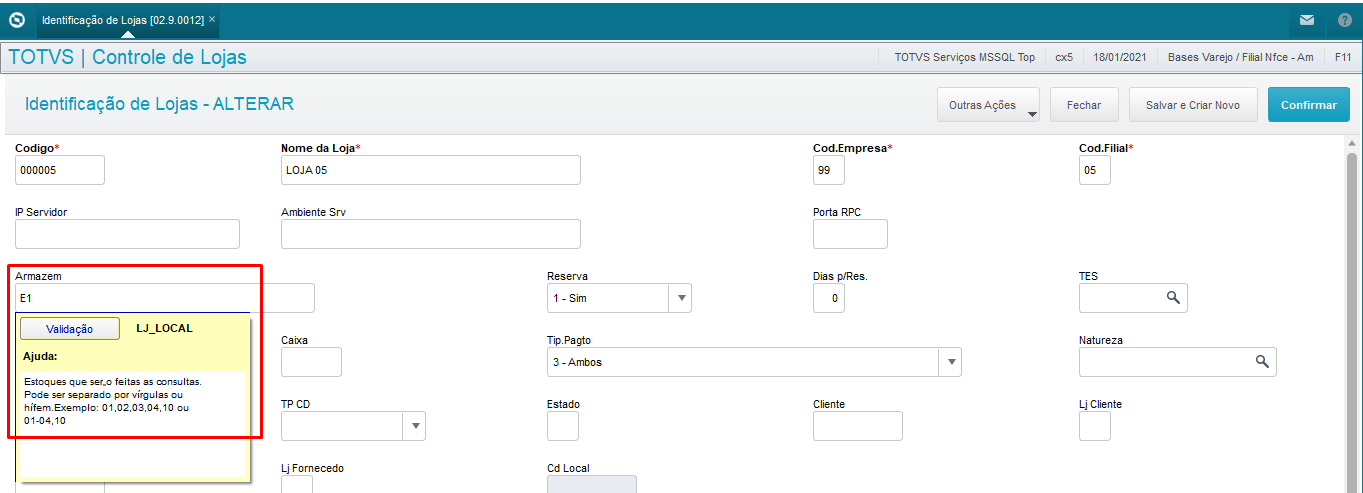Viewport: 1363px width, 493px height.
Task: Open the Outras Ações dropdown button
Action: pyautogui.click(x=989, y=105)
